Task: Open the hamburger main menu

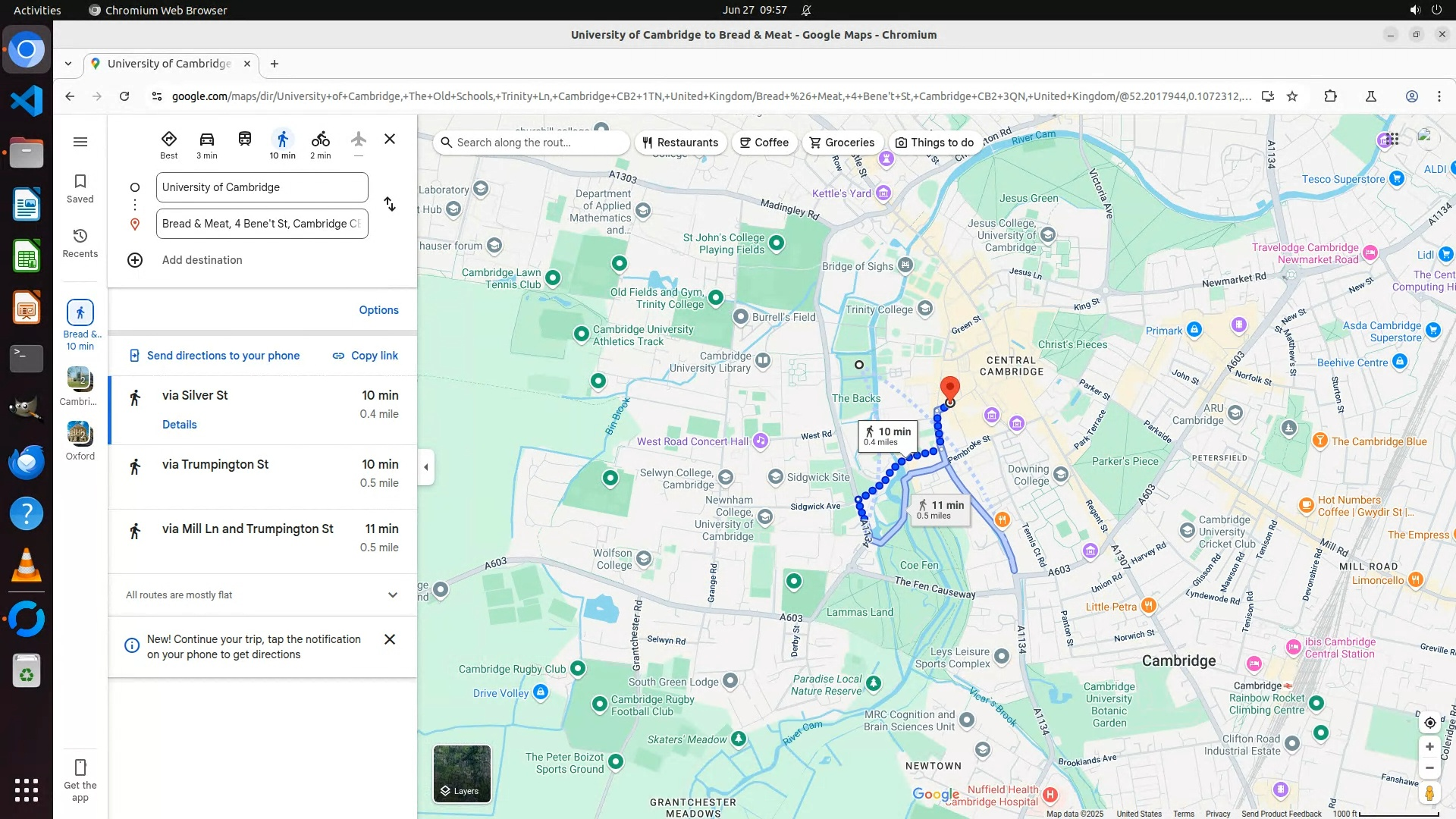Action: tap(80, 142)
